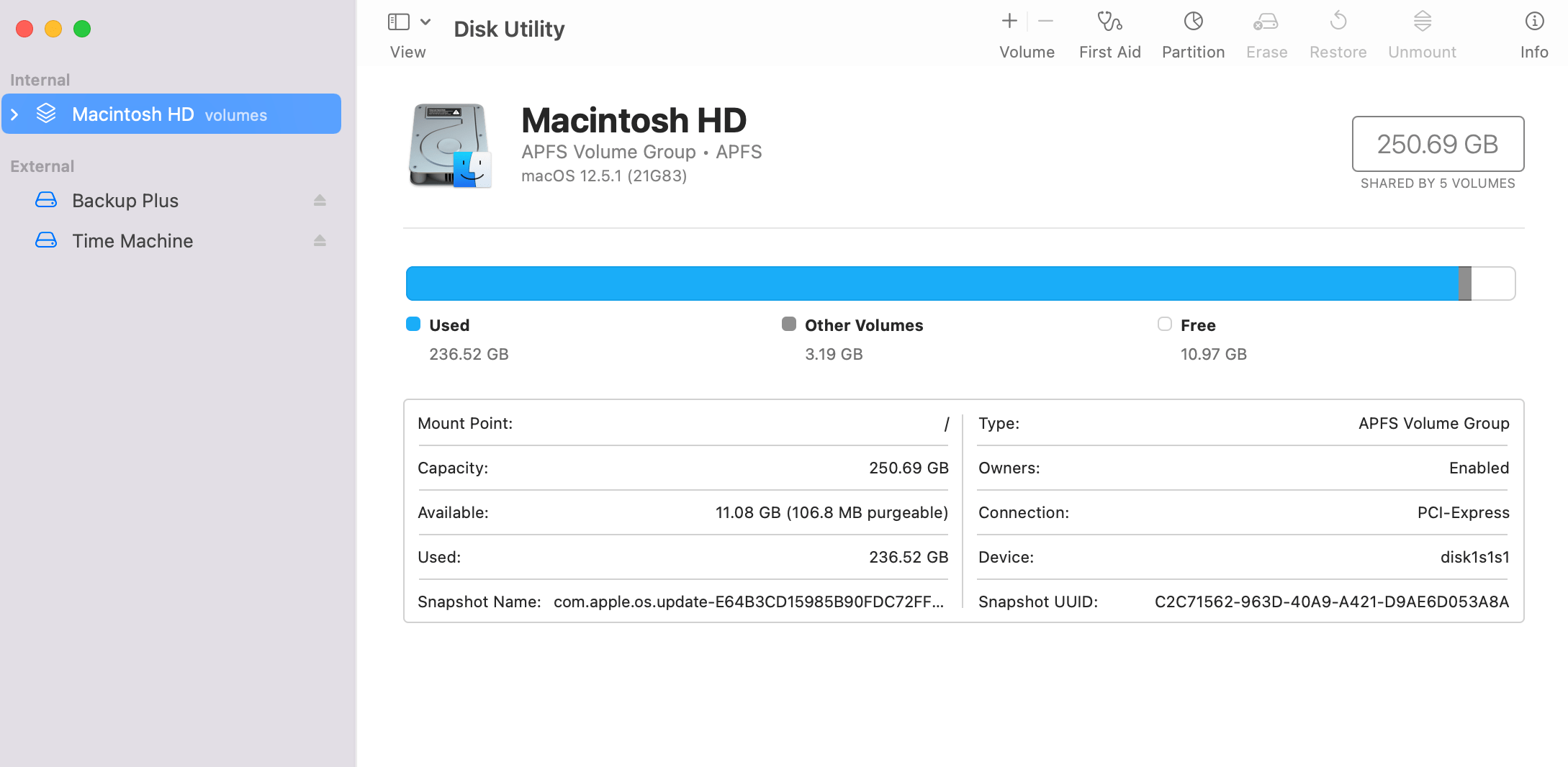Screen dimensions: 1568x767
Task: Click the gray Other Volumes bar segment
Action: click(1465, 283)
